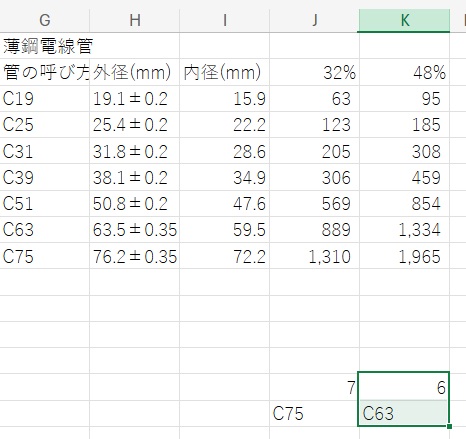The image size is (466, 439).
Task: Select column H header
Action: pos(135,20)
